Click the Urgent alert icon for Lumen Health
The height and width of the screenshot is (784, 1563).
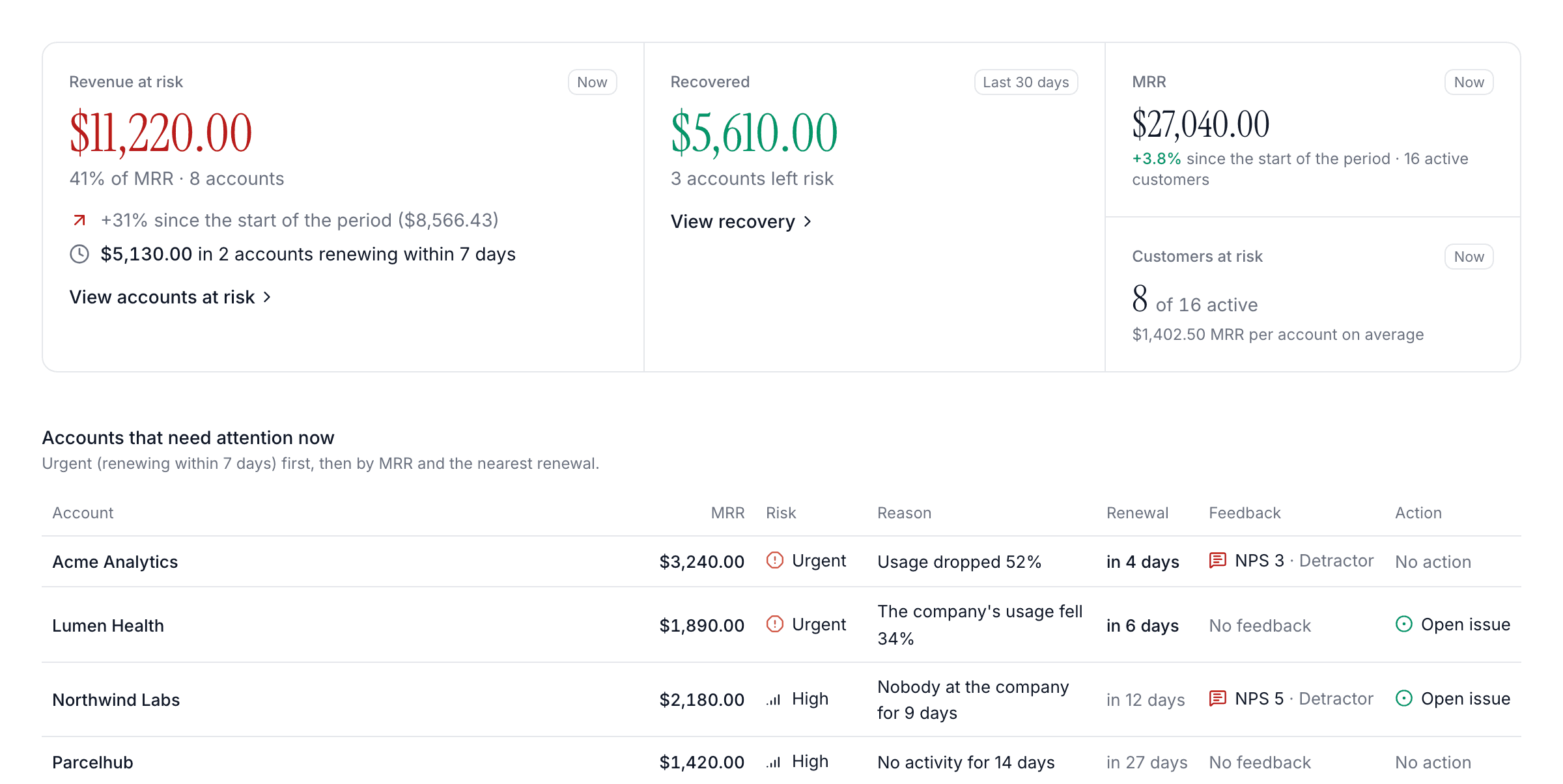(x=775, y=624)
